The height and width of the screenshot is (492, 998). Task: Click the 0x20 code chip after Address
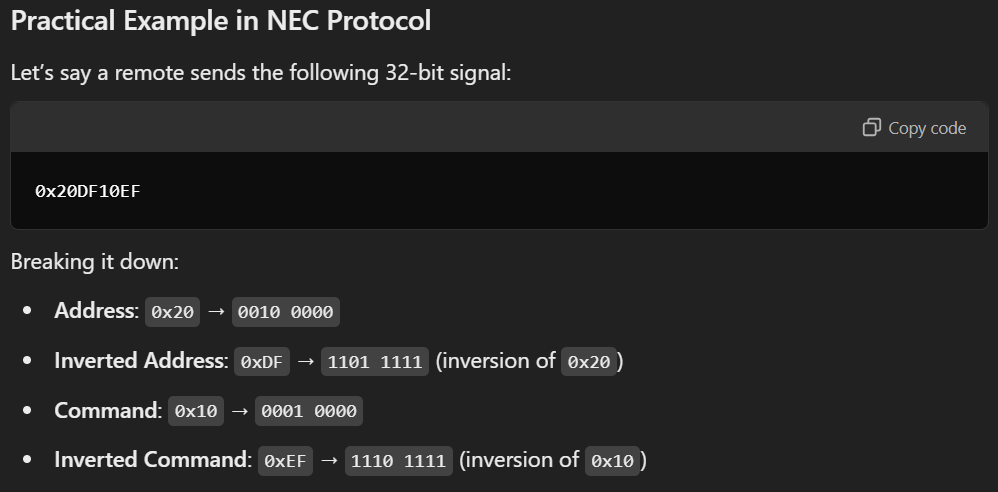tap(172, 312)
